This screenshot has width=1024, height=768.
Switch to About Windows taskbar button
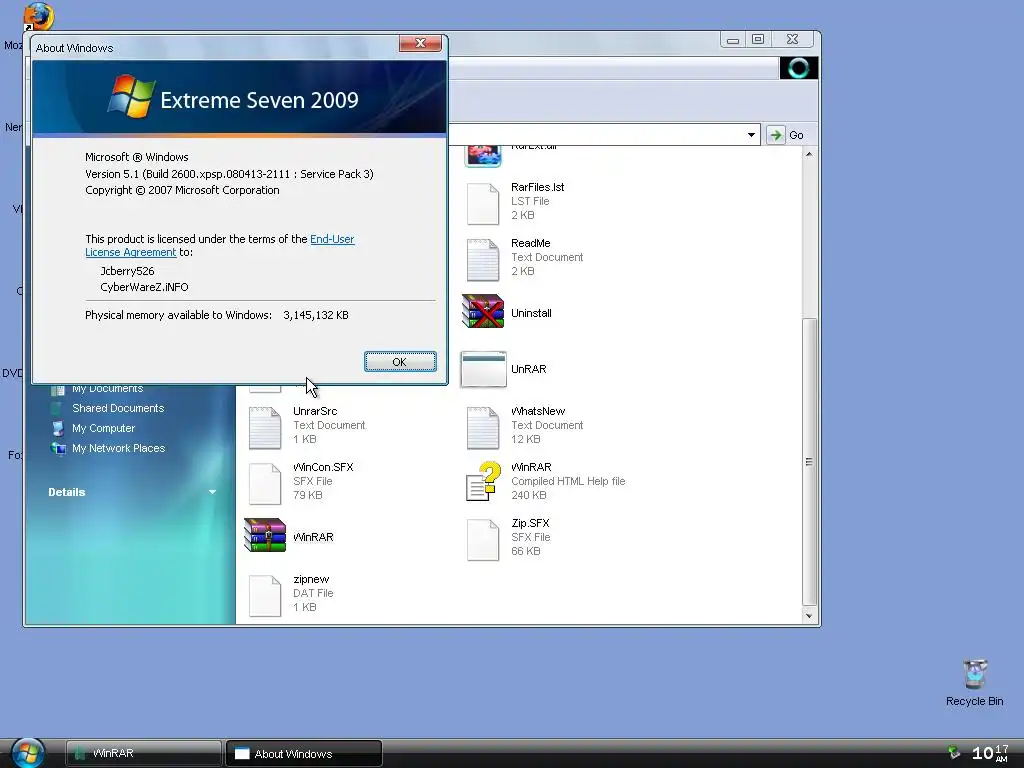pos(304,754)
